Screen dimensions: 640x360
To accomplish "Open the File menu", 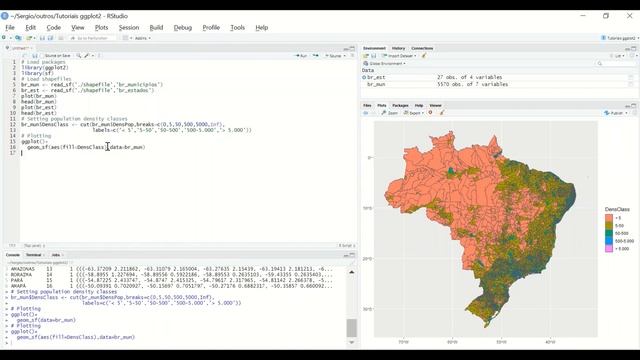I will (x=10, y=28).
